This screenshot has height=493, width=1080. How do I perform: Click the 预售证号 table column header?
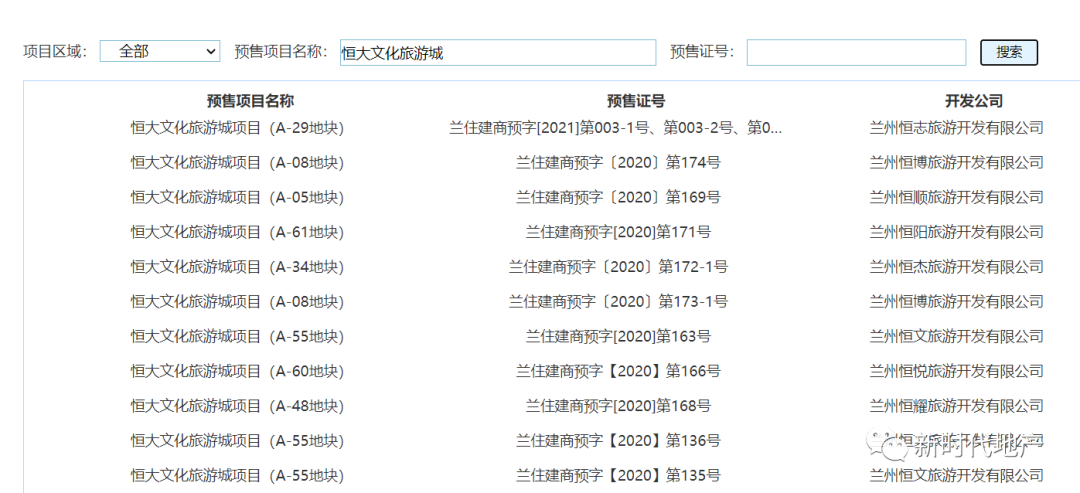636,101
